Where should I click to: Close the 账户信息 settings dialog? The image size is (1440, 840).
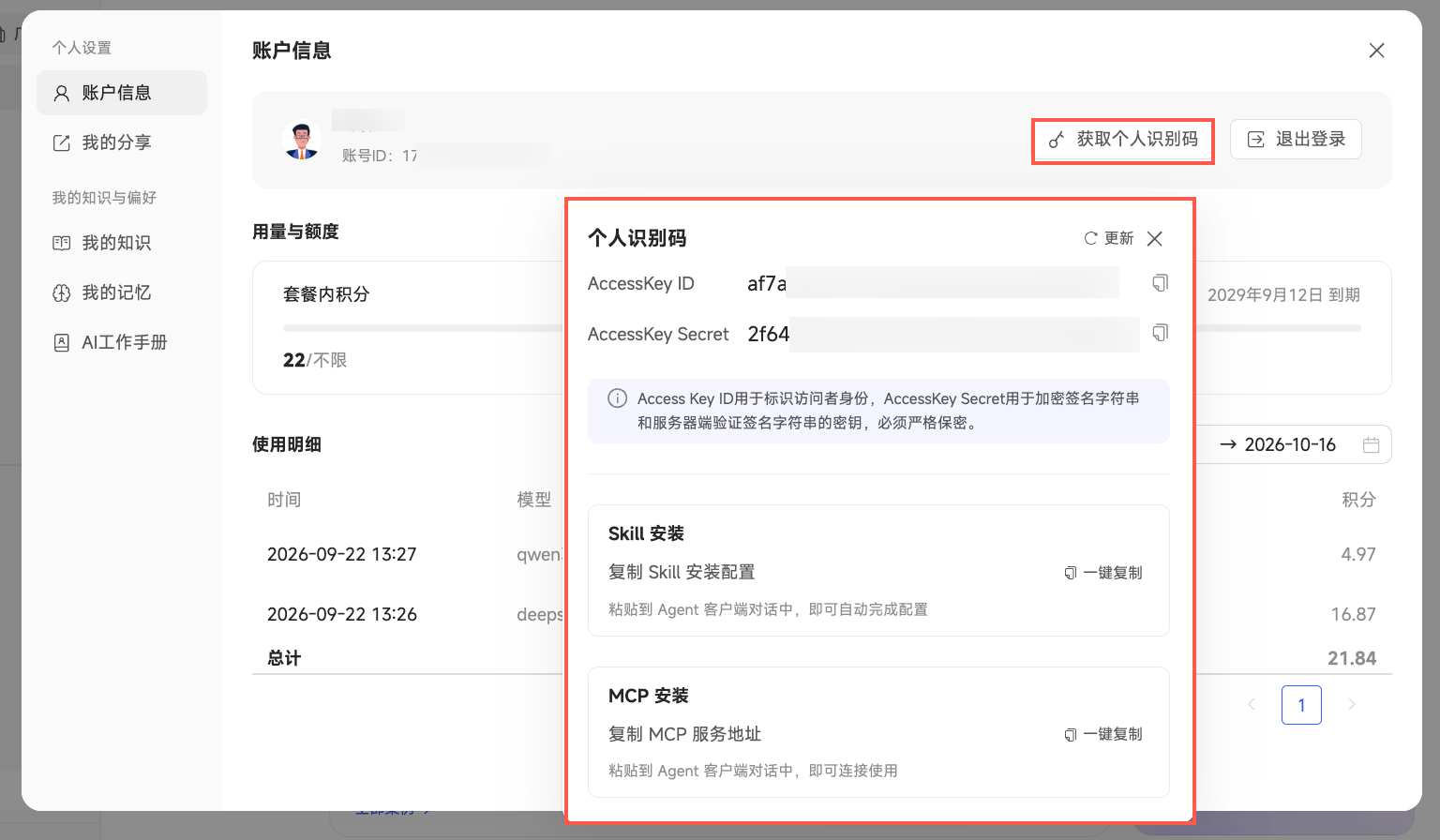1376,51
